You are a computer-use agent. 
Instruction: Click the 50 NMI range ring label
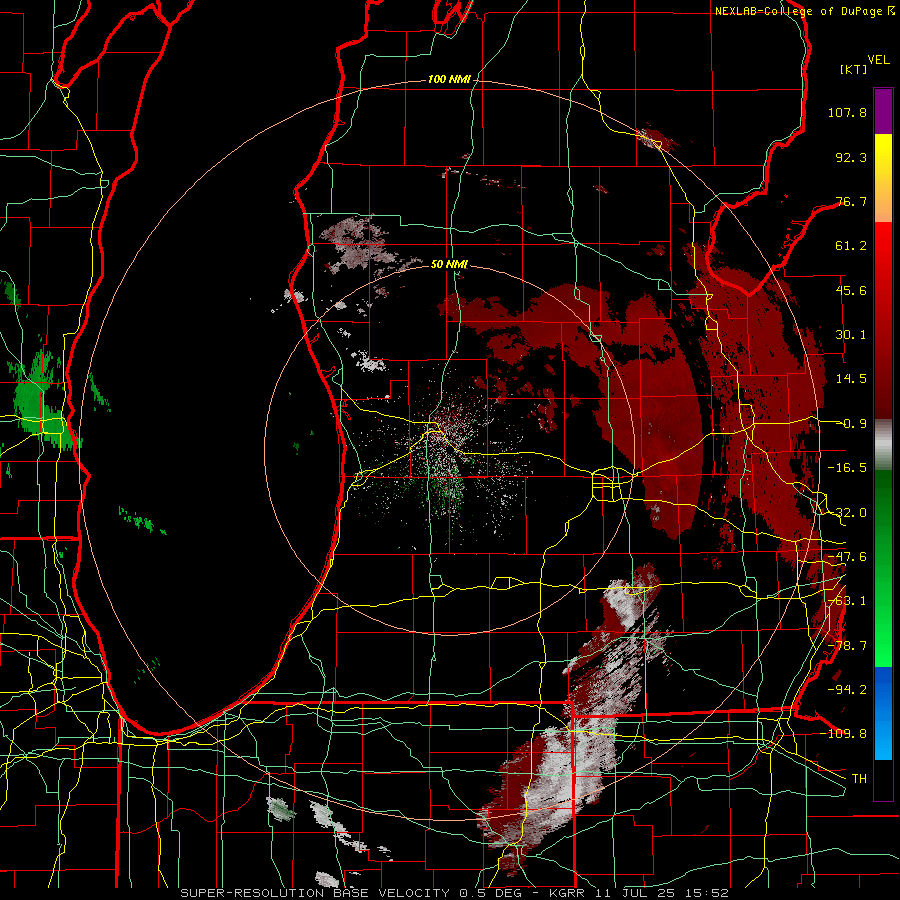(449, 264)
